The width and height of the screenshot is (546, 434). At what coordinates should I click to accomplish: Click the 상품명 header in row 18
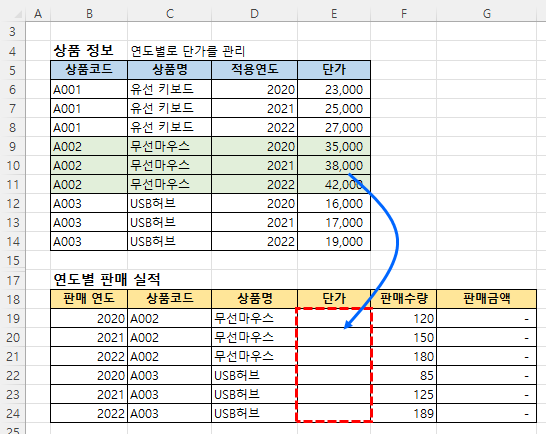[x=255, y=299]
